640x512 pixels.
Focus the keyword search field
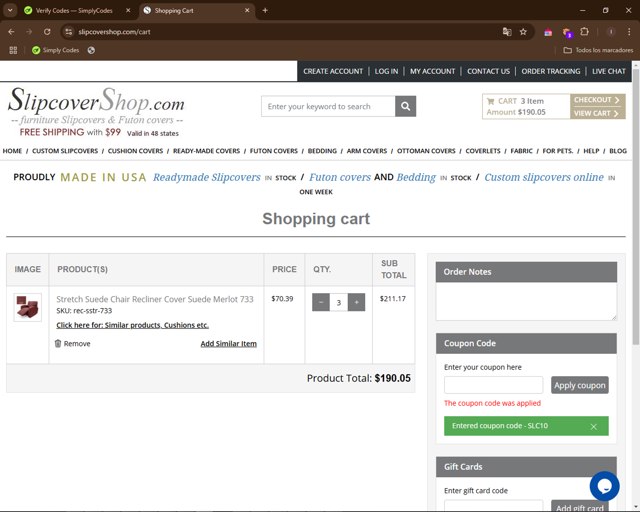click(328, 106)
